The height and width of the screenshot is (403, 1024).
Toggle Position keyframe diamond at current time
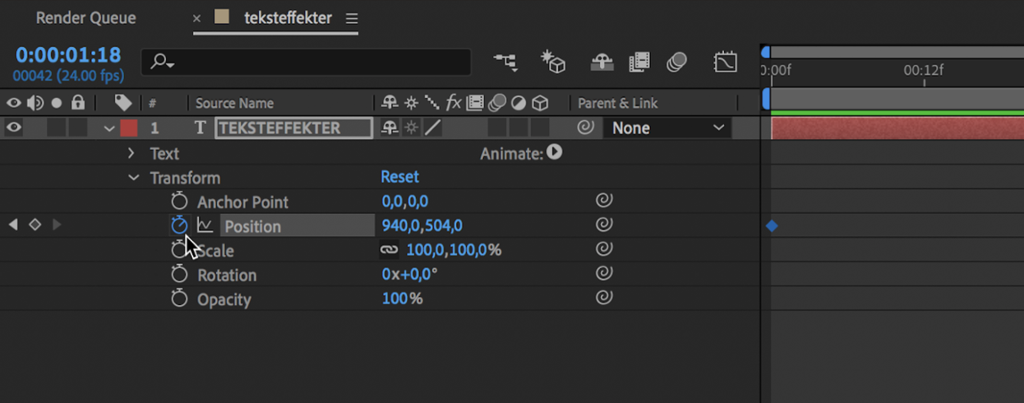click(x=35, y=225)
